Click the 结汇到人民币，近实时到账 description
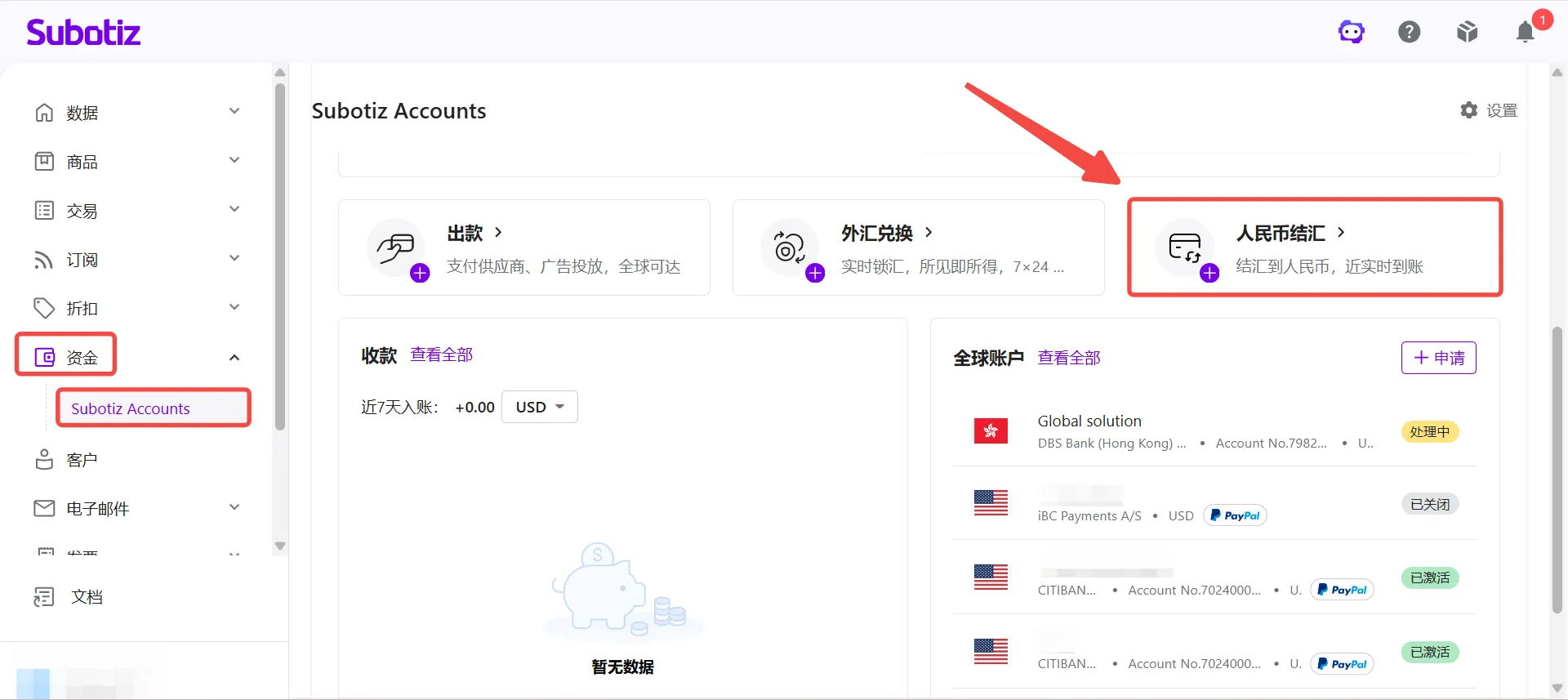Viewport: 1568px width, 700px height. coord(1330,266)
